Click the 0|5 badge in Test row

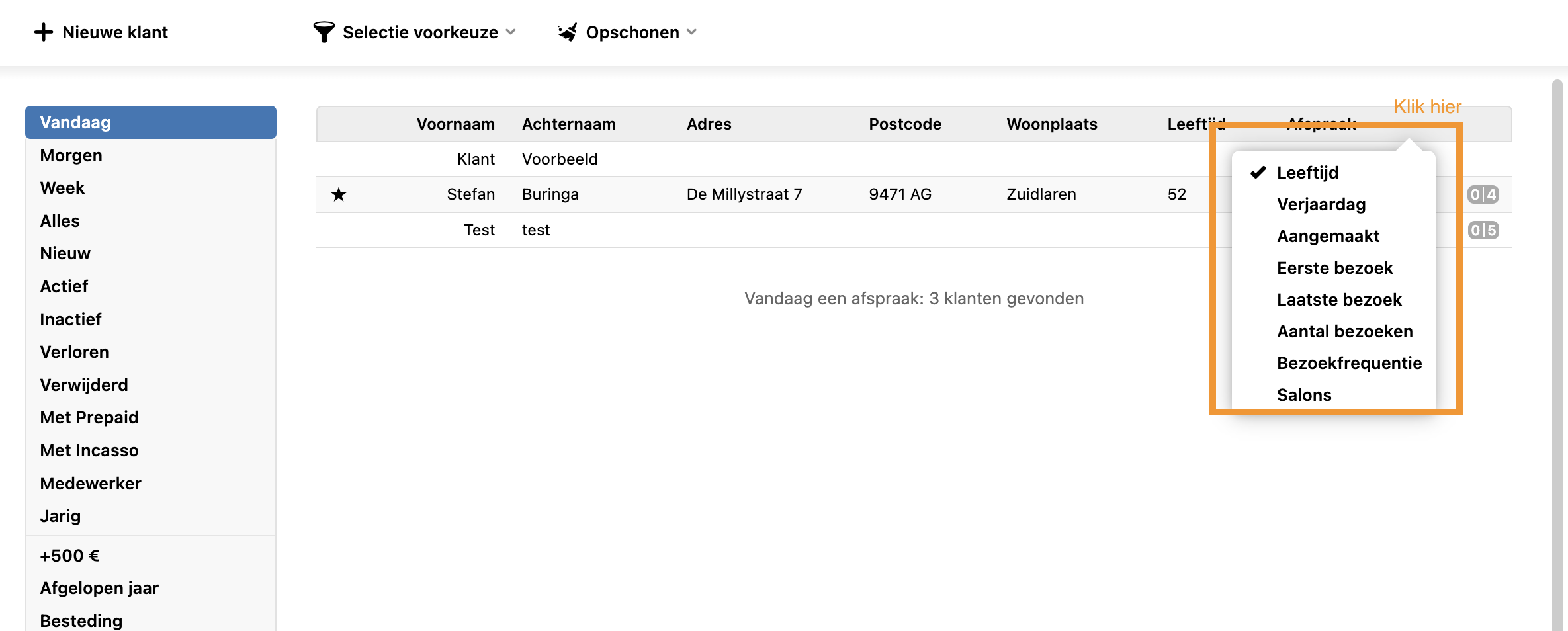tap(1483, 230)
